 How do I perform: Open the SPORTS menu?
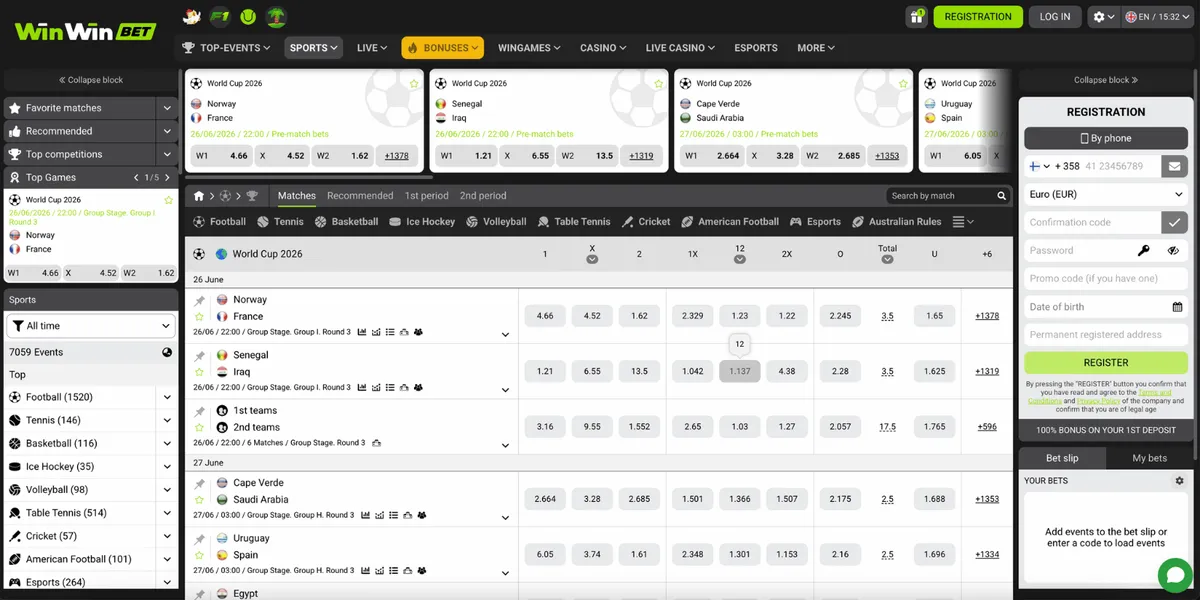pos(313,47)
